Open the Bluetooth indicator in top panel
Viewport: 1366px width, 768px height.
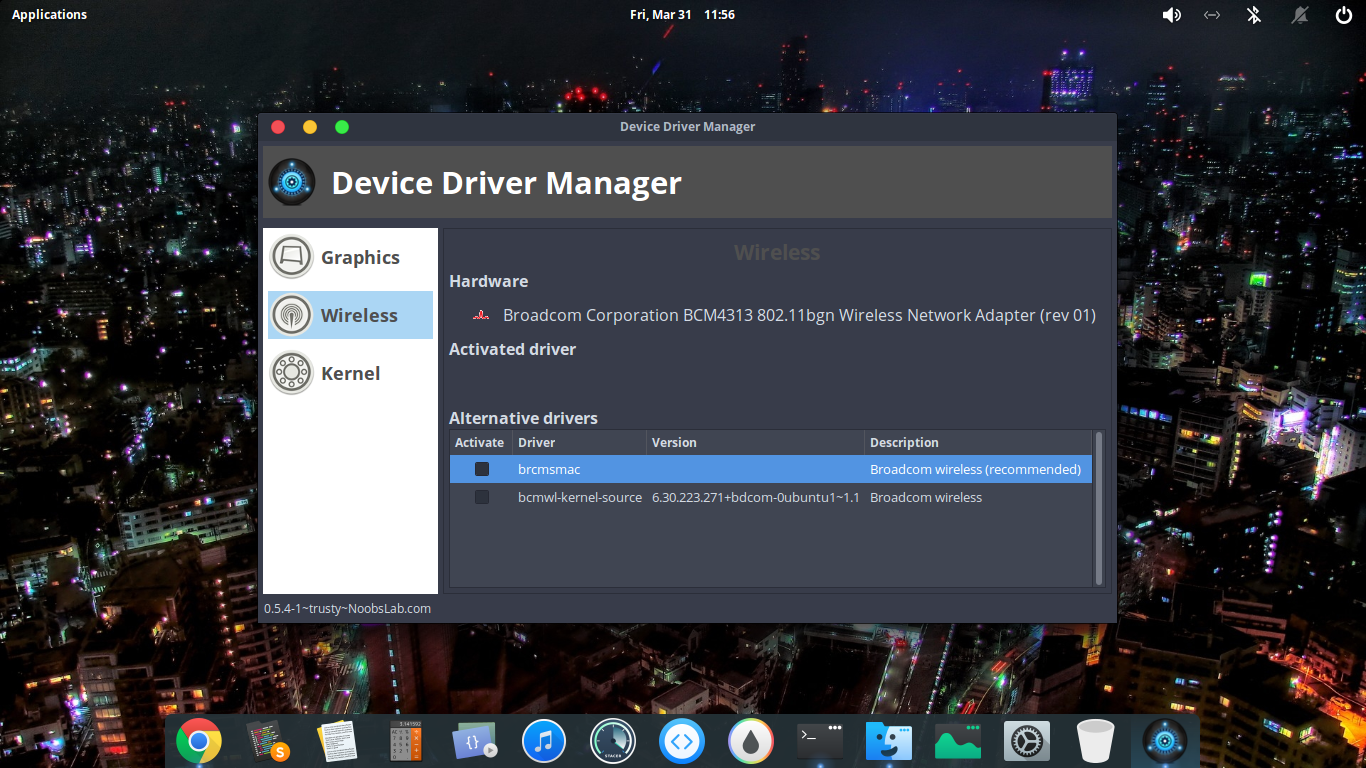pos(1254,15)
